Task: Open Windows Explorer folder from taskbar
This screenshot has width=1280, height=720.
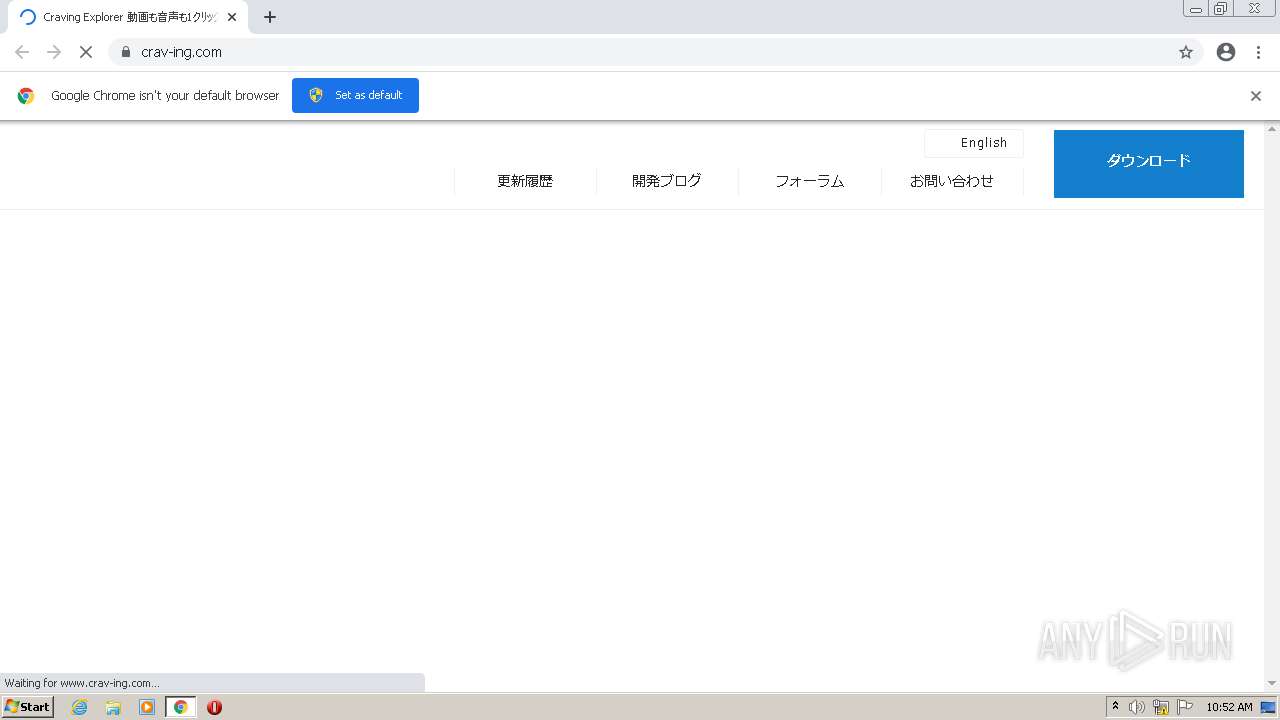Action: point(113,707)
